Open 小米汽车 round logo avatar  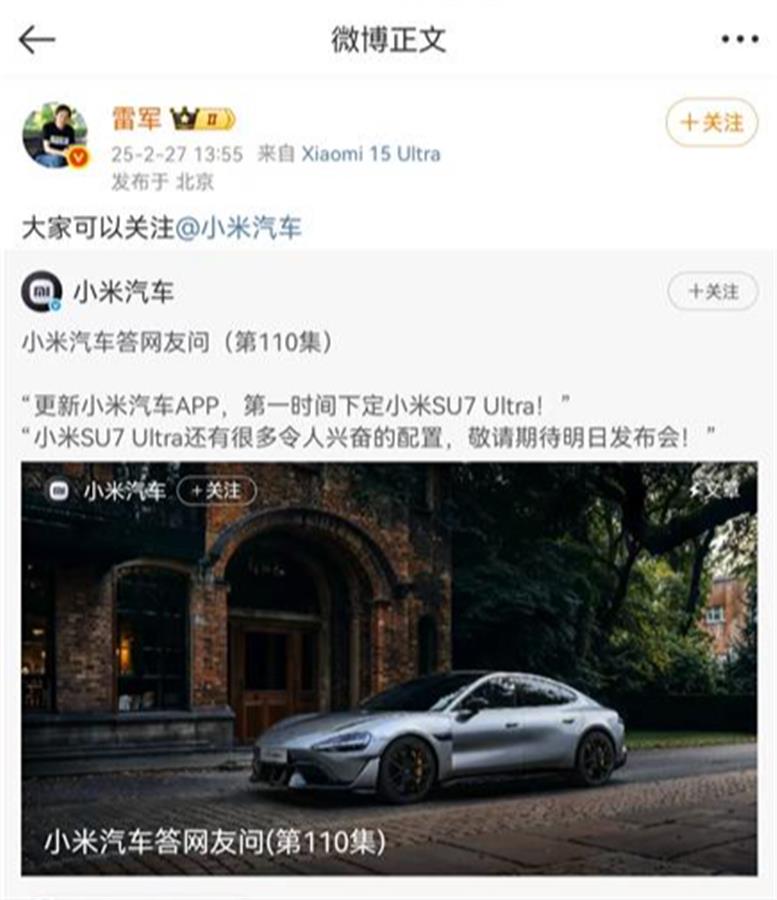tap(42, 291)
